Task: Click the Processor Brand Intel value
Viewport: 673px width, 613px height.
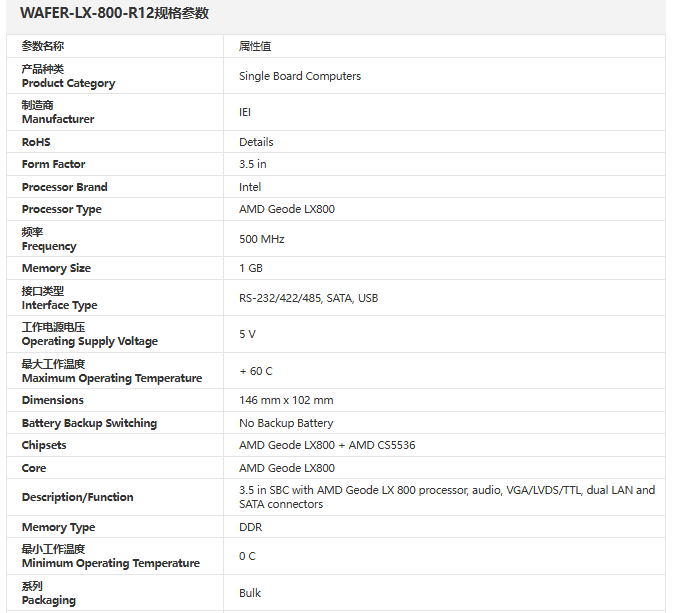Action: pos(250,187)
